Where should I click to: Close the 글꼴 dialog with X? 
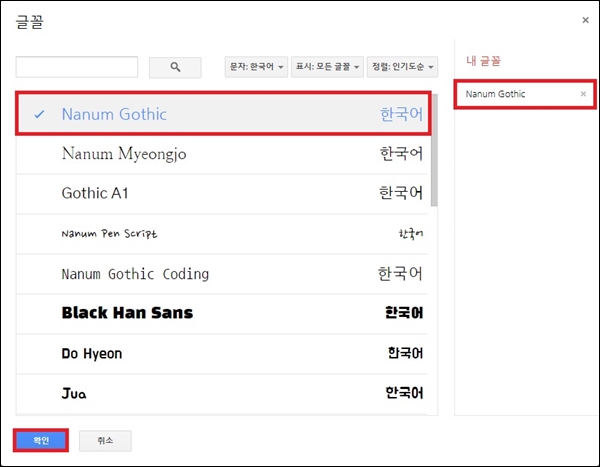click(x=585, y=20)
